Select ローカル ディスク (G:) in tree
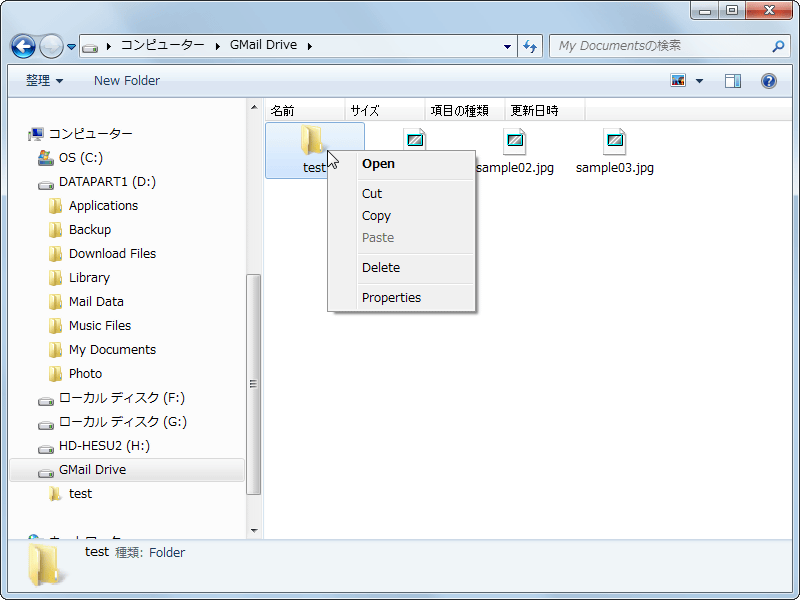Image resolution: width=800 pixels, height=600 pixels. point(122,421)
